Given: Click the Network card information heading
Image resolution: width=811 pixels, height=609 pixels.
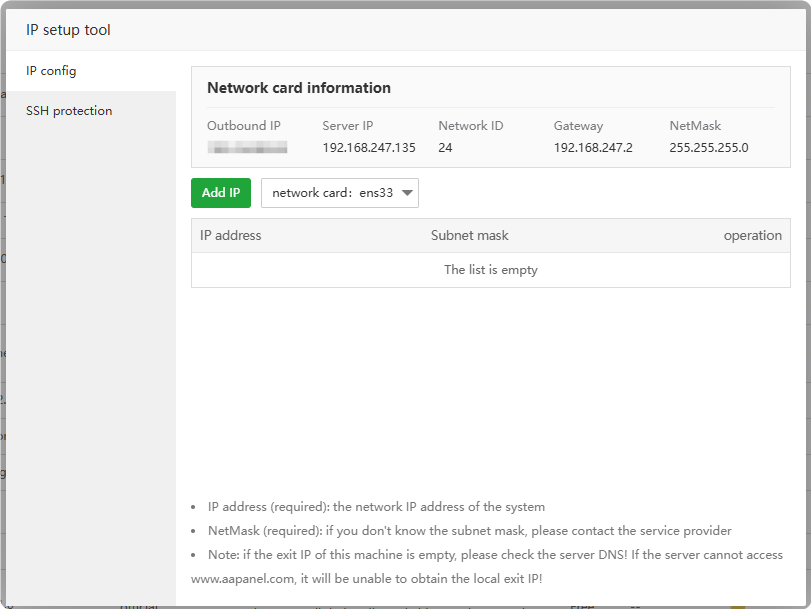Looking at the screenshot, I should pos(298,88).
